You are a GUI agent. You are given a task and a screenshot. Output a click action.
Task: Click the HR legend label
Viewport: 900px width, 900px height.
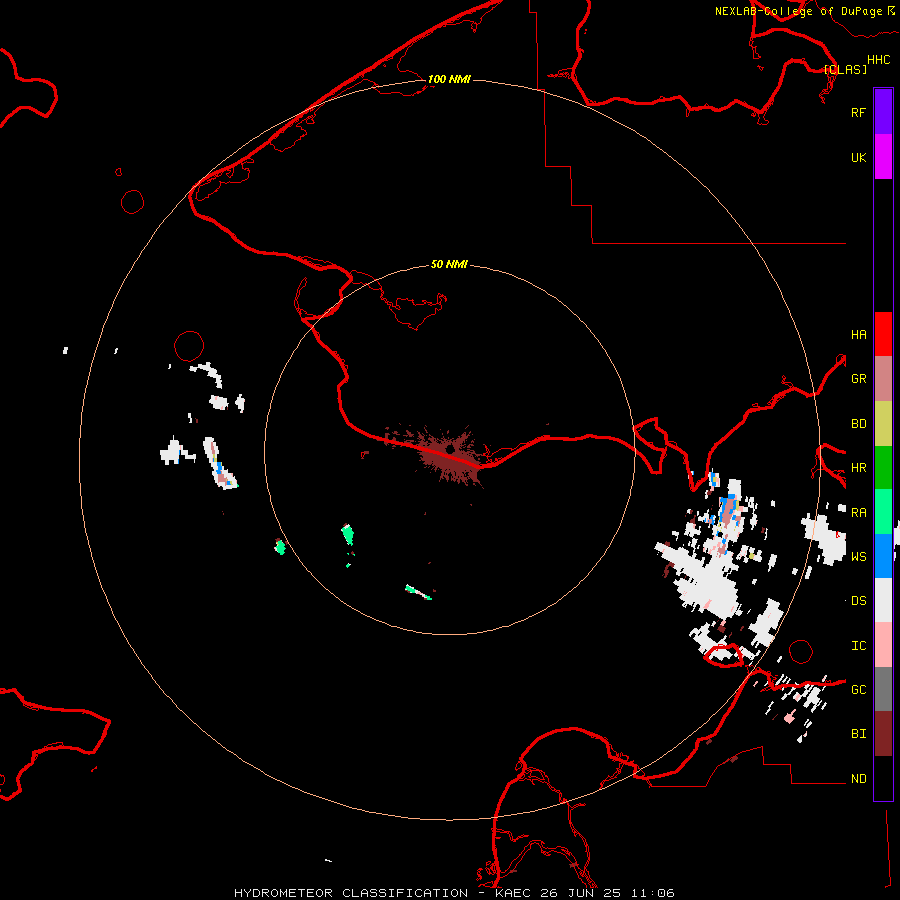pyautogui.click(x=858, y=468)
